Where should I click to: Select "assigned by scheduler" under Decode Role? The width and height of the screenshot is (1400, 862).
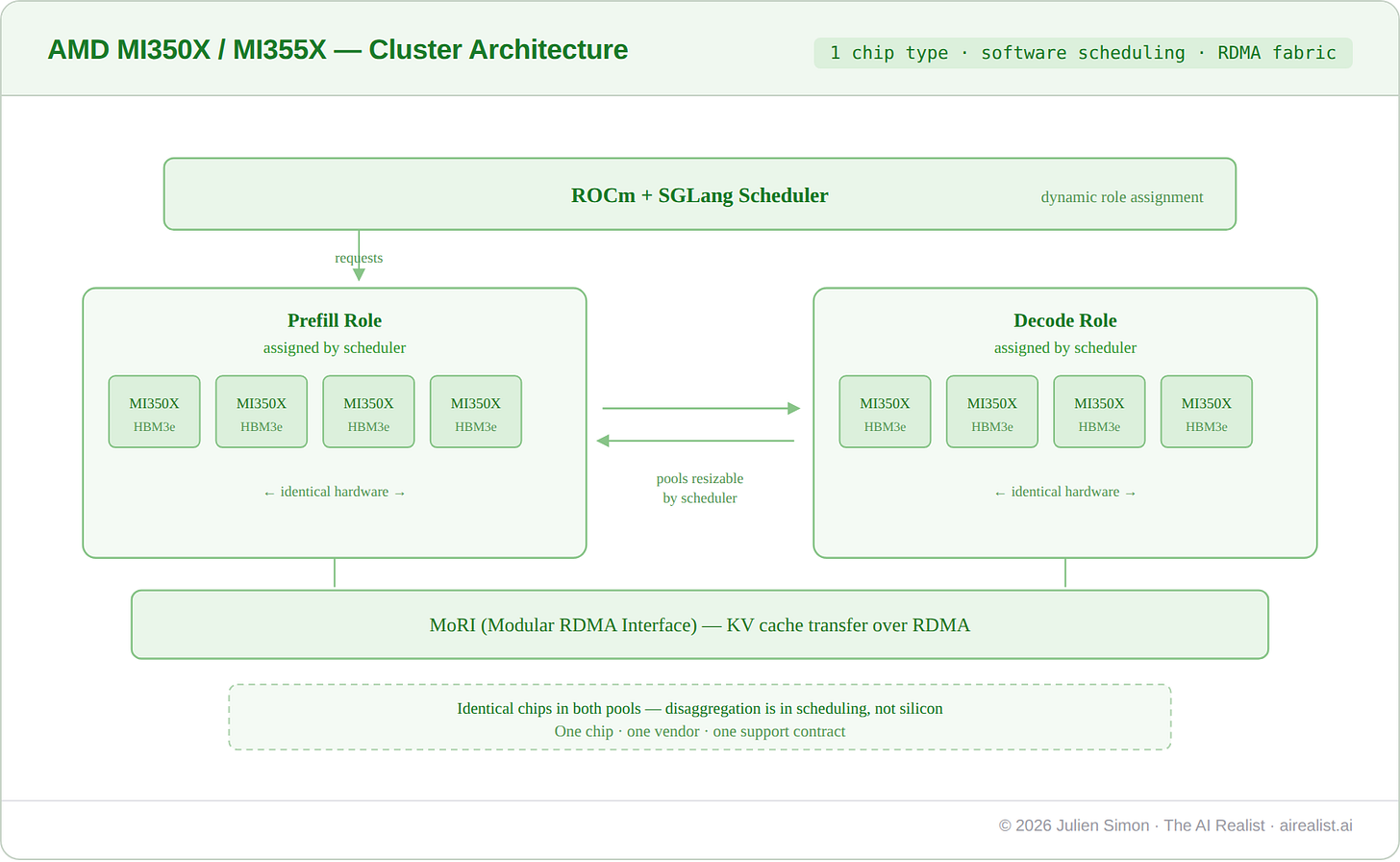pyautogui.click(x=1064, y=348)
